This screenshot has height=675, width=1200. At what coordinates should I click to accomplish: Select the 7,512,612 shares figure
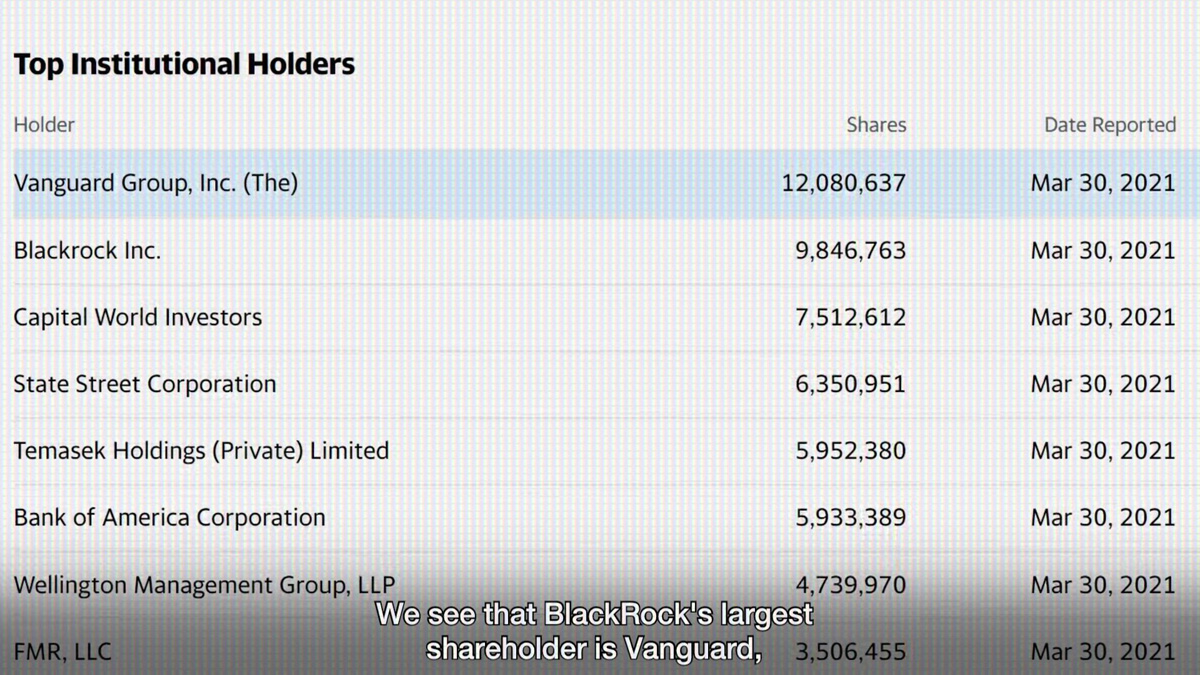click(851, 318)
